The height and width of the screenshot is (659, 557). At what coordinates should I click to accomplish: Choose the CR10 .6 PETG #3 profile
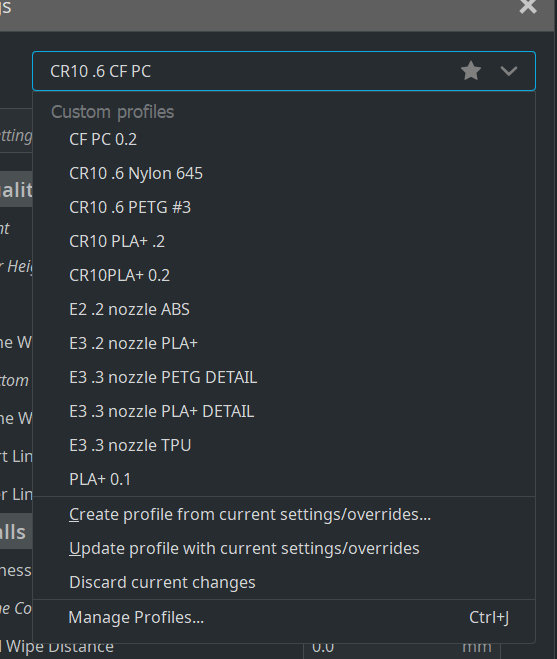point(284,208)
